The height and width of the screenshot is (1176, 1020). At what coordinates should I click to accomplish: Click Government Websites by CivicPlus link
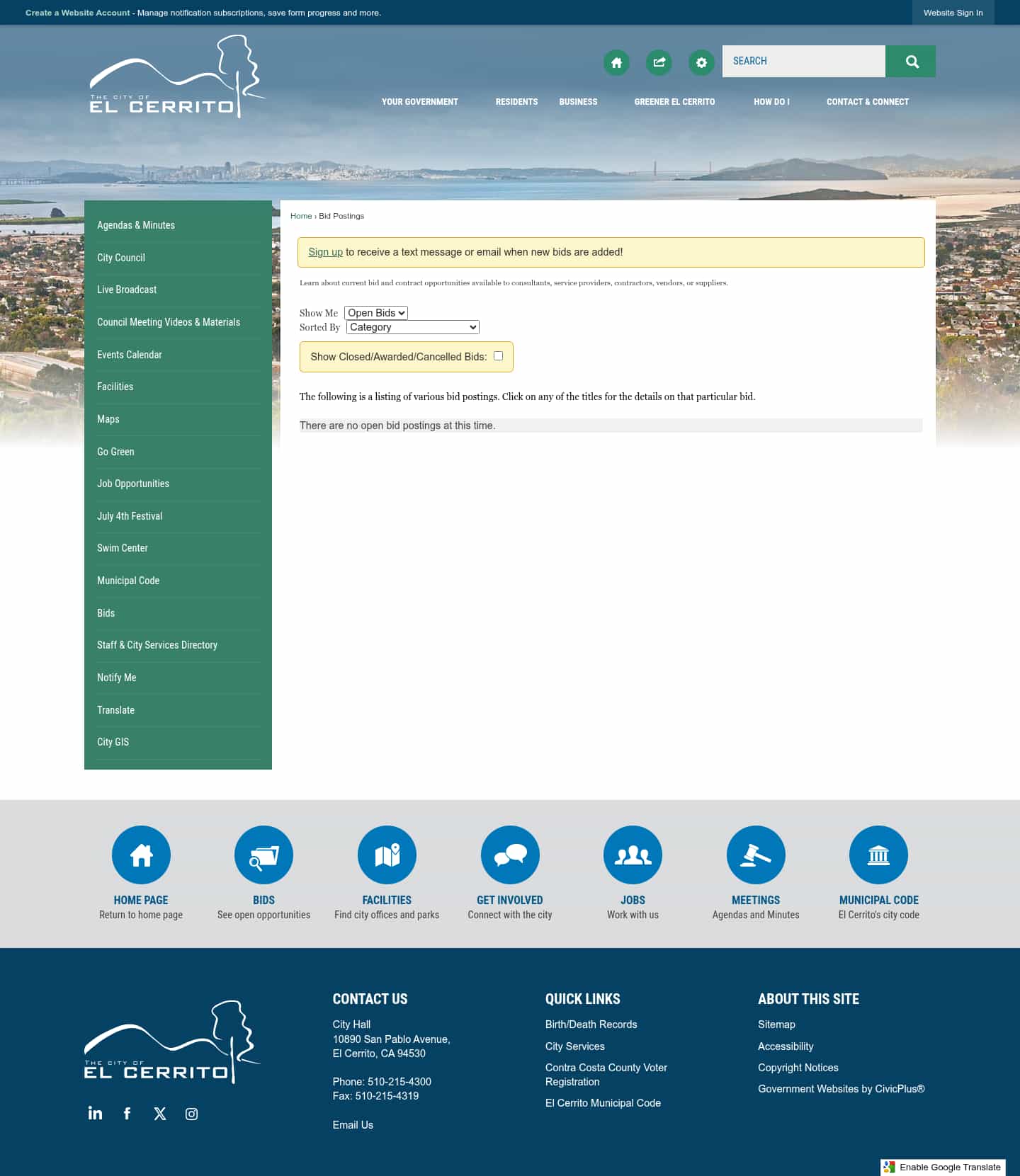point(841,1089)
